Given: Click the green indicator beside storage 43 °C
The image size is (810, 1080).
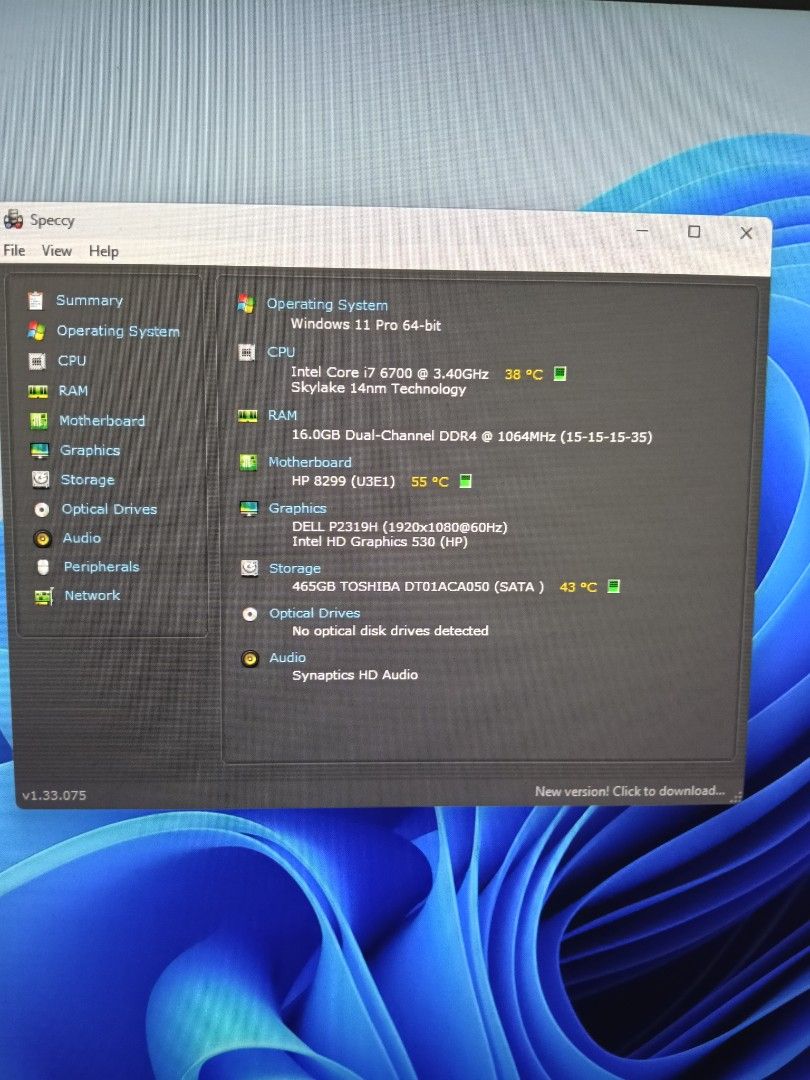Looking at the screenshot, I should point(614,586).
